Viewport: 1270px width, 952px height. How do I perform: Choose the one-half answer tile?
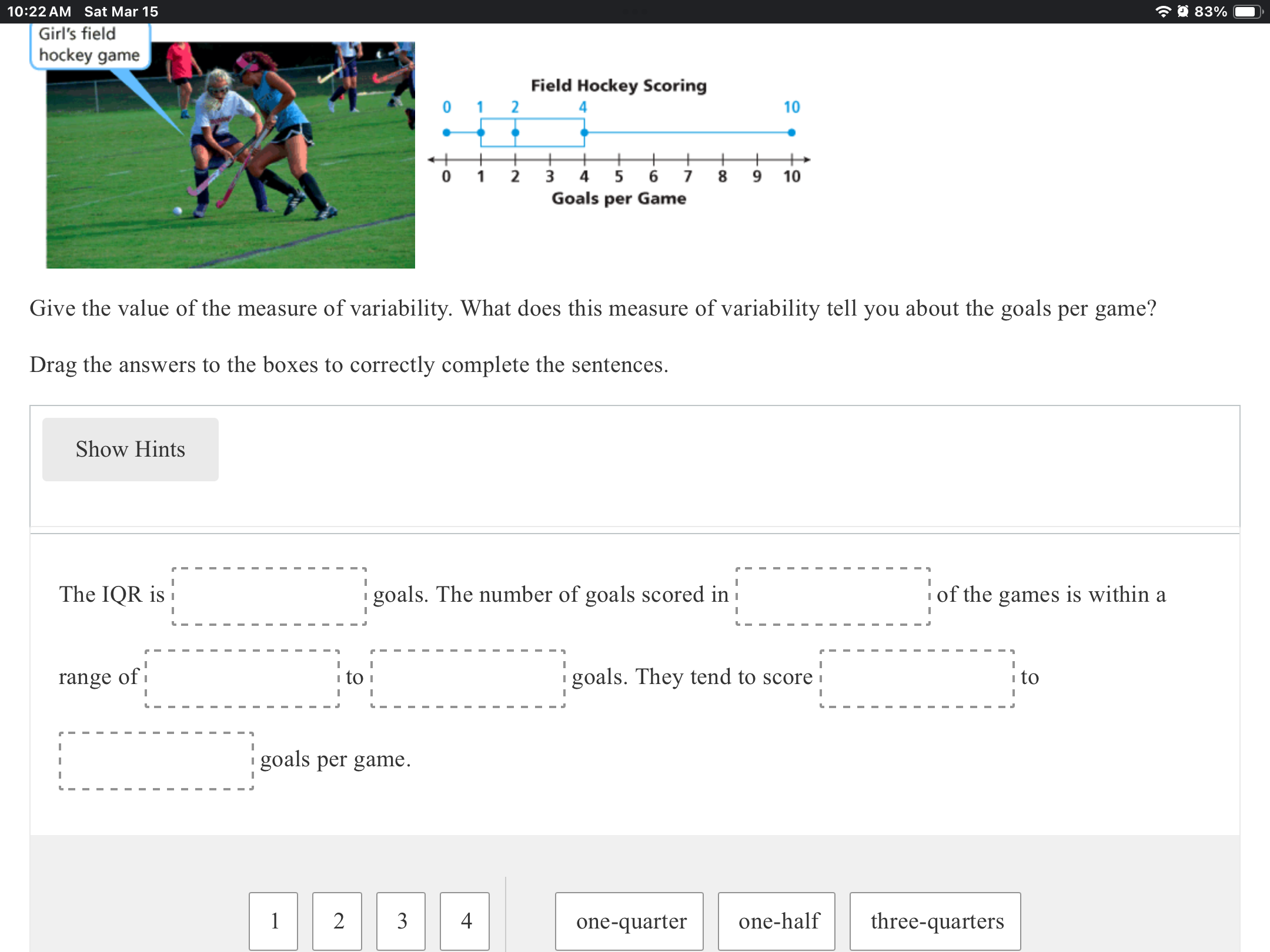pyautogui.click(x=777, y=921)
